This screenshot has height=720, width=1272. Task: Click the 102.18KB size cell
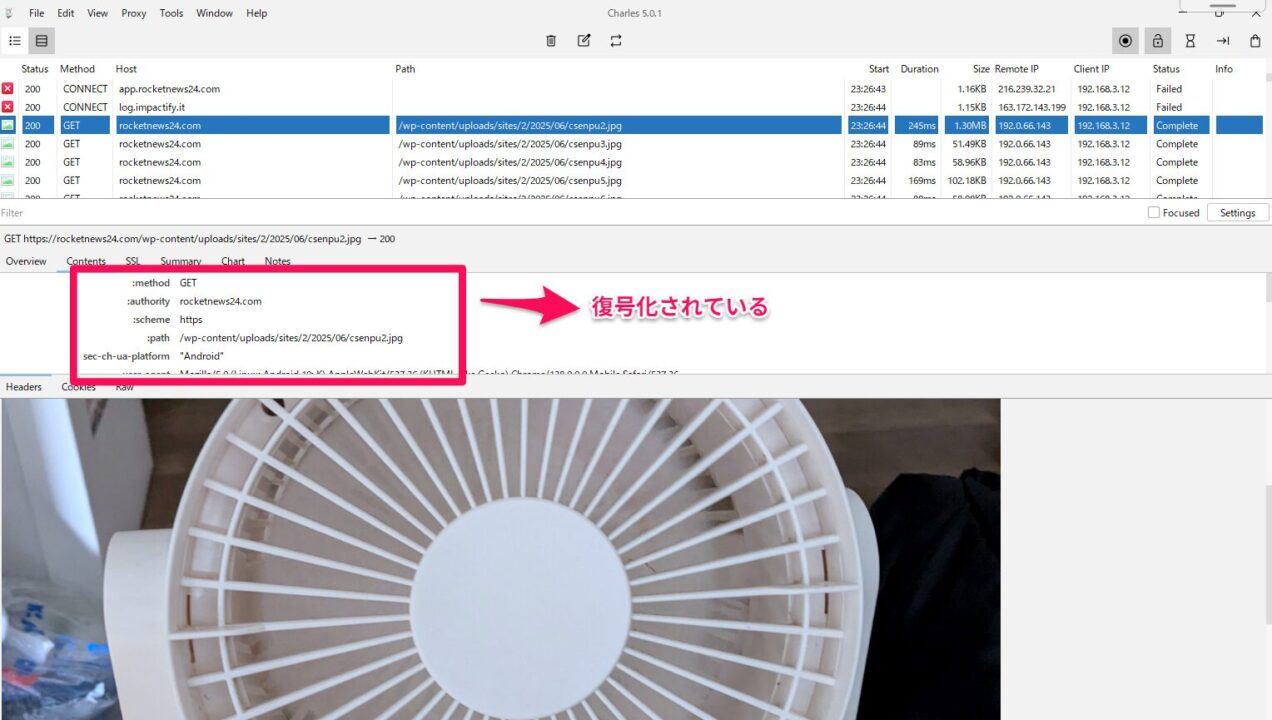point(967,181)
